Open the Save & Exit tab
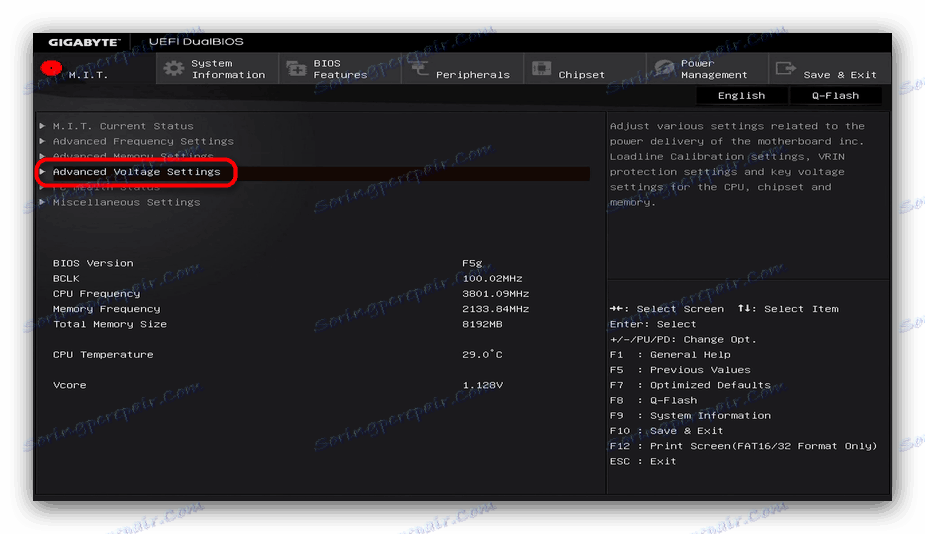 (830, 68)
